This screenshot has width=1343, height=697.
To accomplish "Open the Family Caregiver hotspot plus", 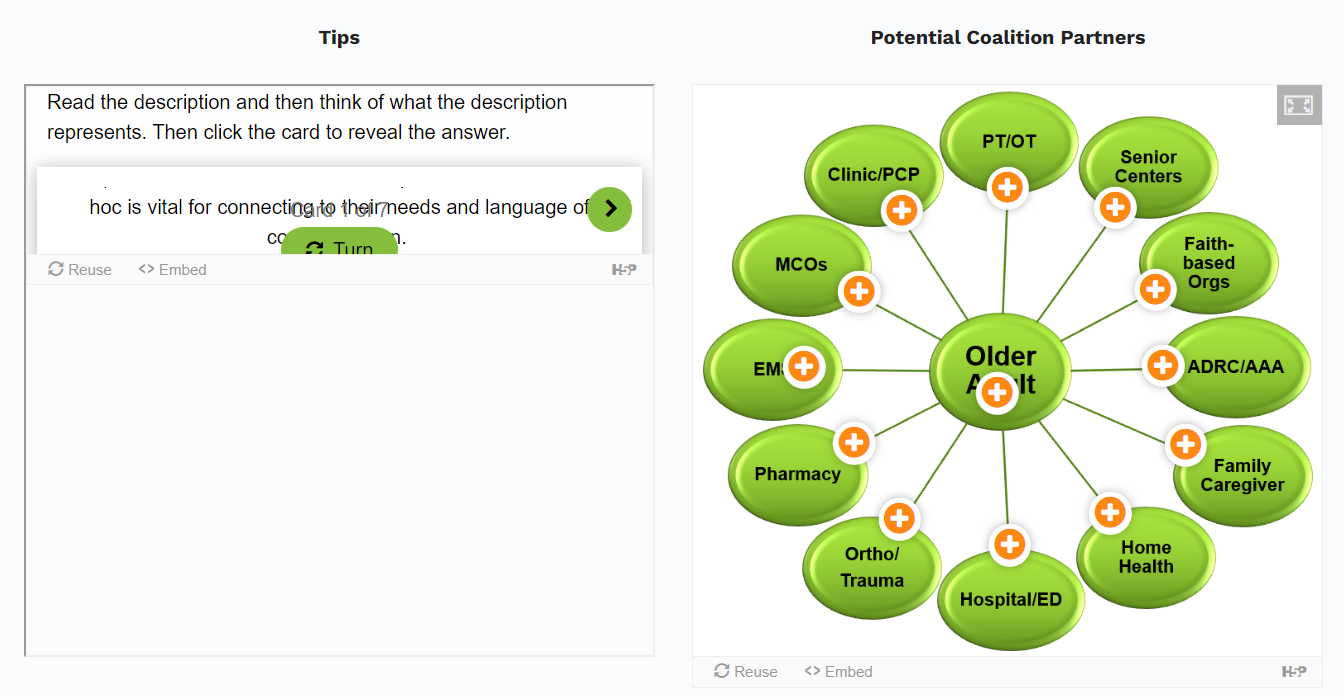I will pyautogui.click(x=1186, y=444).
